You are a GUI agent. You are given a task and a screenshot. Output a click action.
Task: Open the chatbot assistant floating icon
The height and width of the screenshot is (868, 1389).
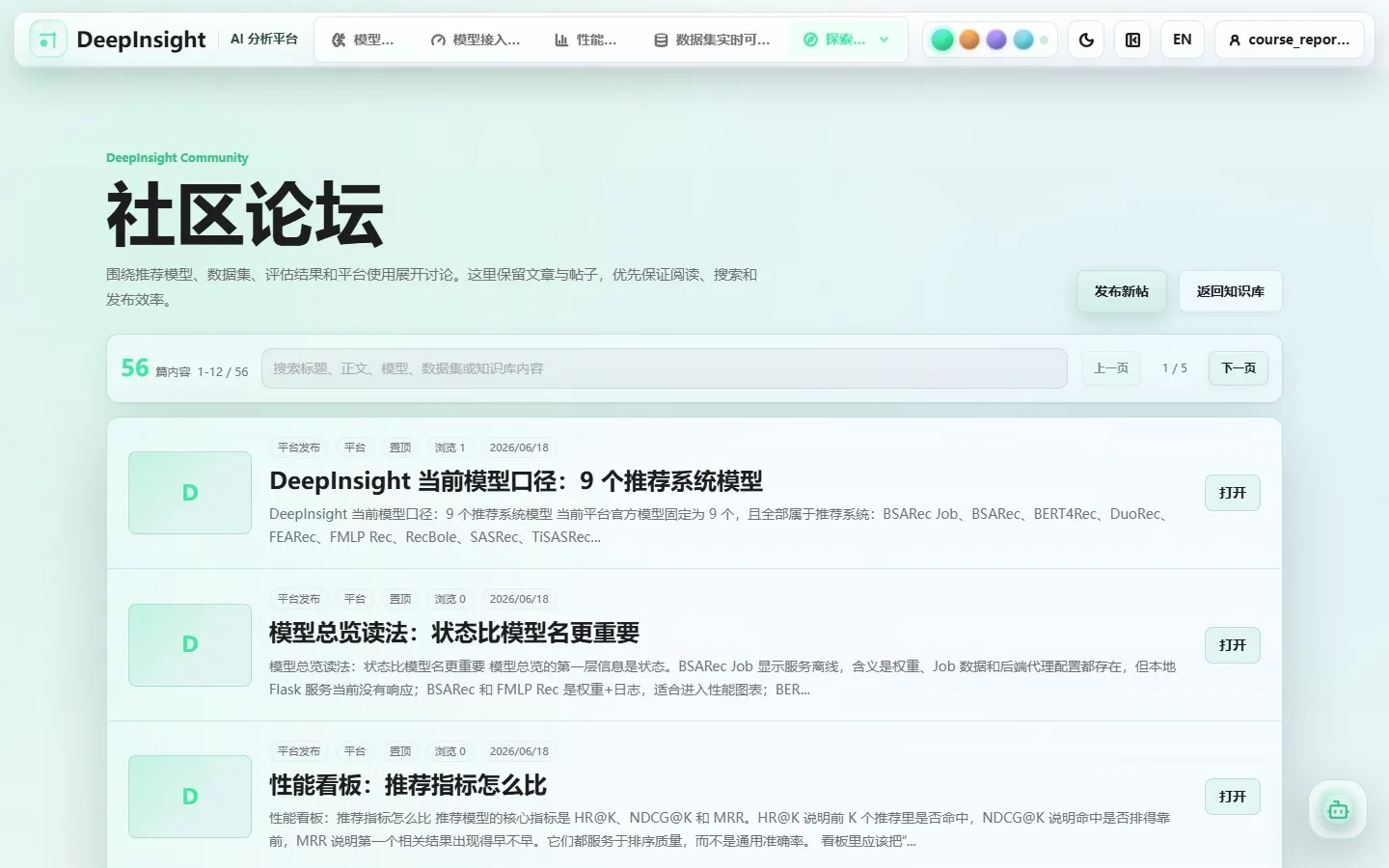point(1338,810)
